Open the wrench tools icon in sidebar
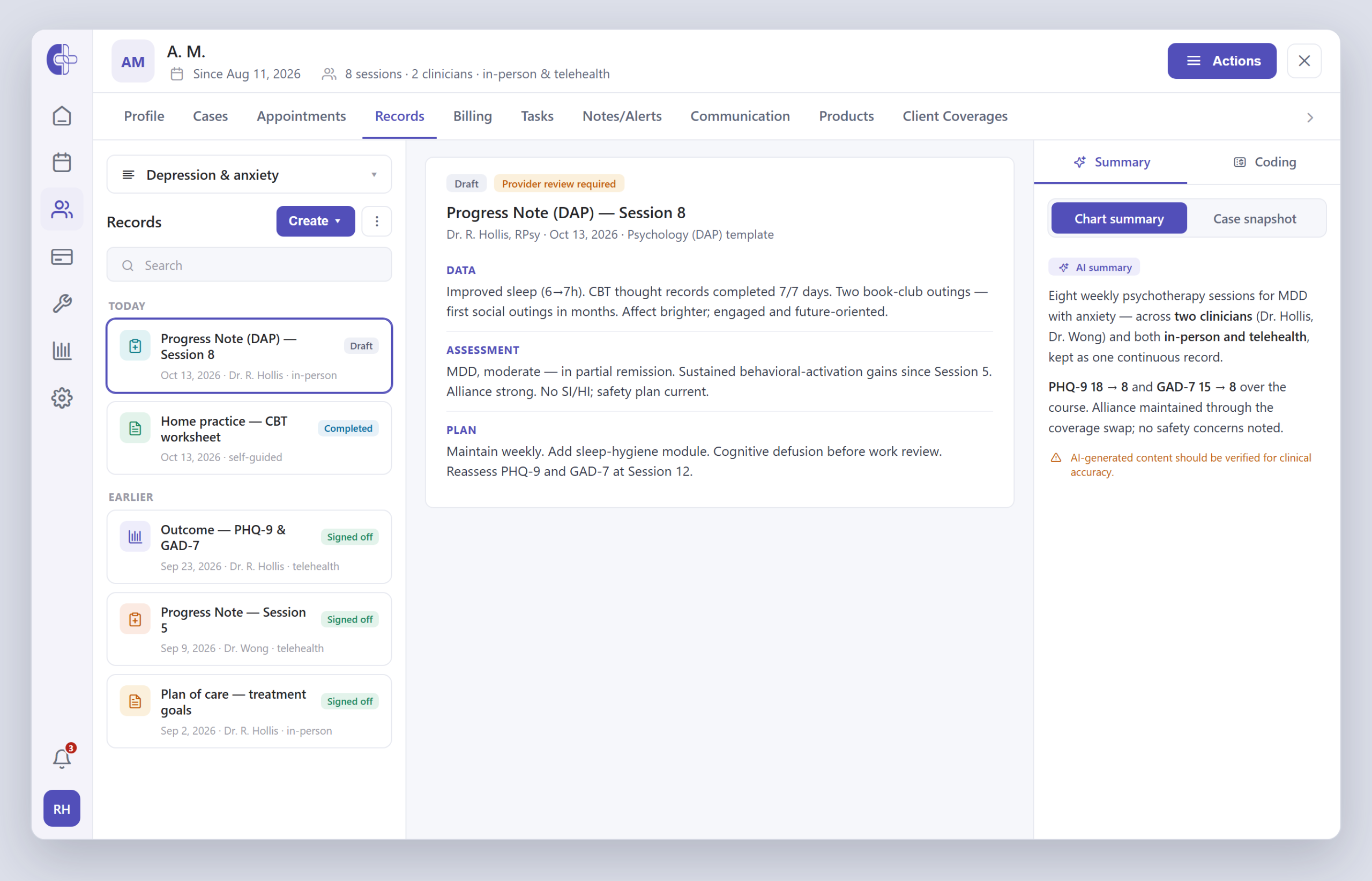This screenshot has height=881, width=1372. tap(62, 304)
